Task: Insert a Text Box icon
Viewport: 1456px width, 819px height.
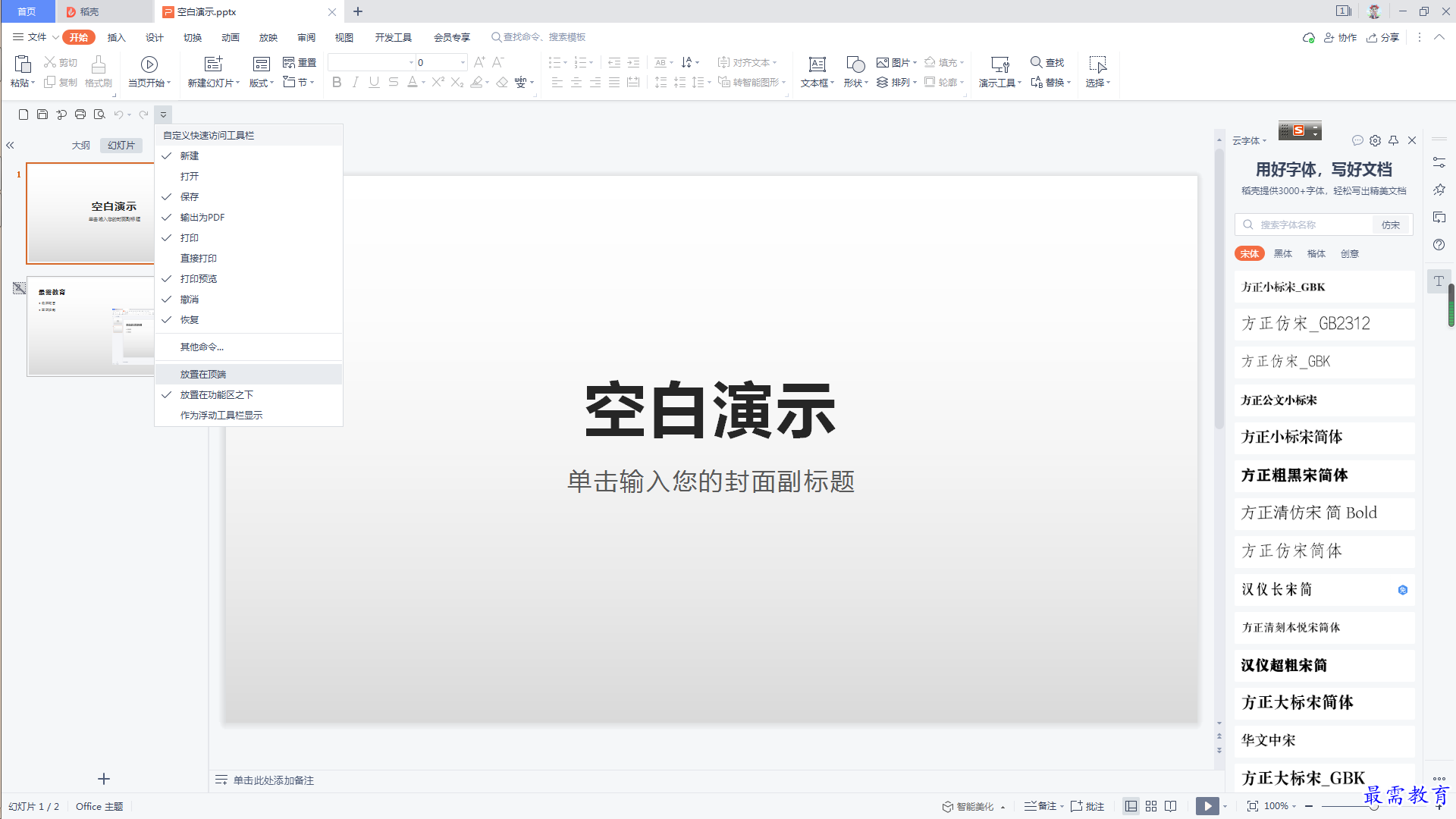Action: 817,64
